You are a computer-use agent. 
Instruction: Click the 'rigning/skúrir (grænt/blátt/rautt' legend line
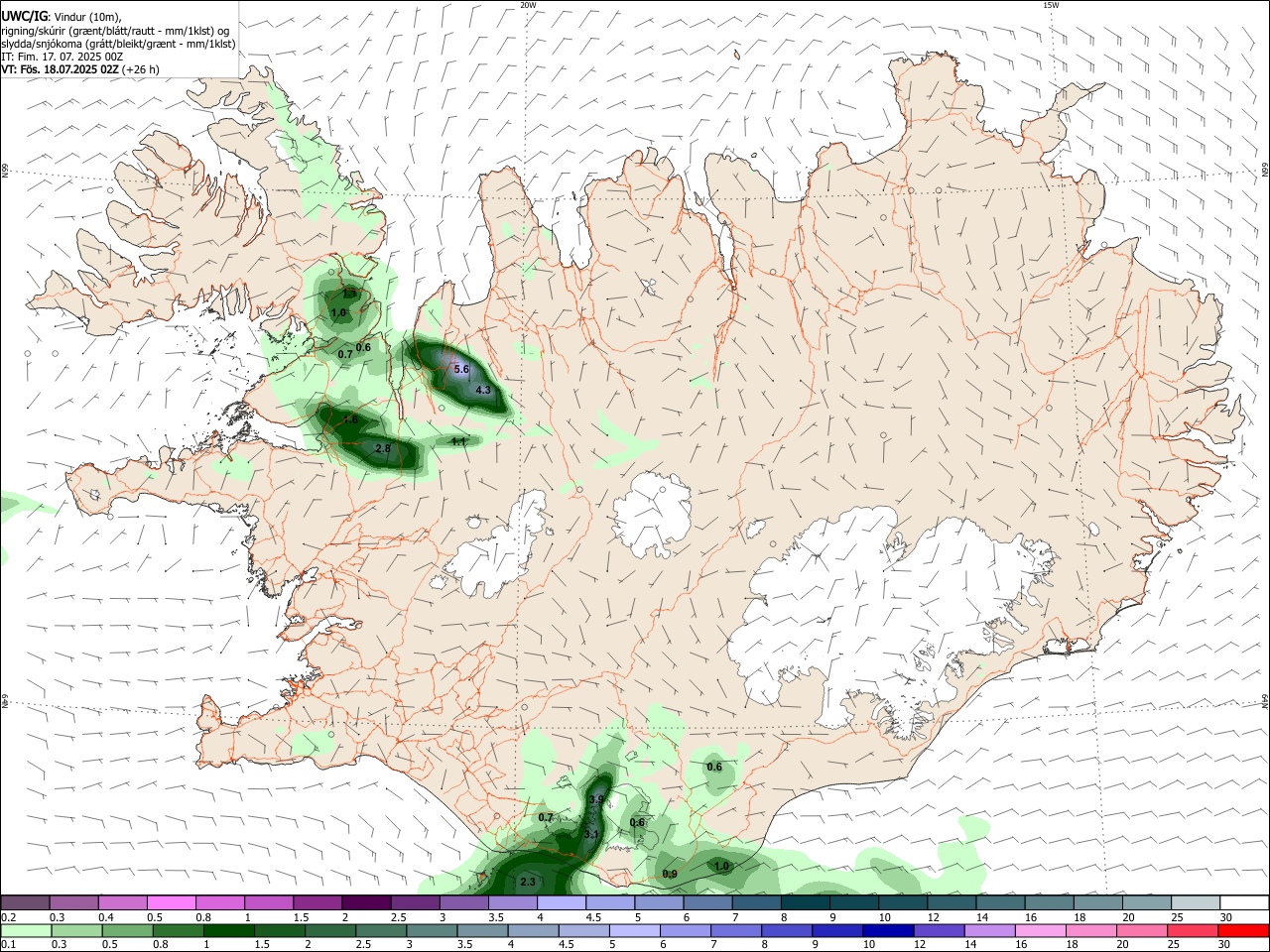pos(114,31)
